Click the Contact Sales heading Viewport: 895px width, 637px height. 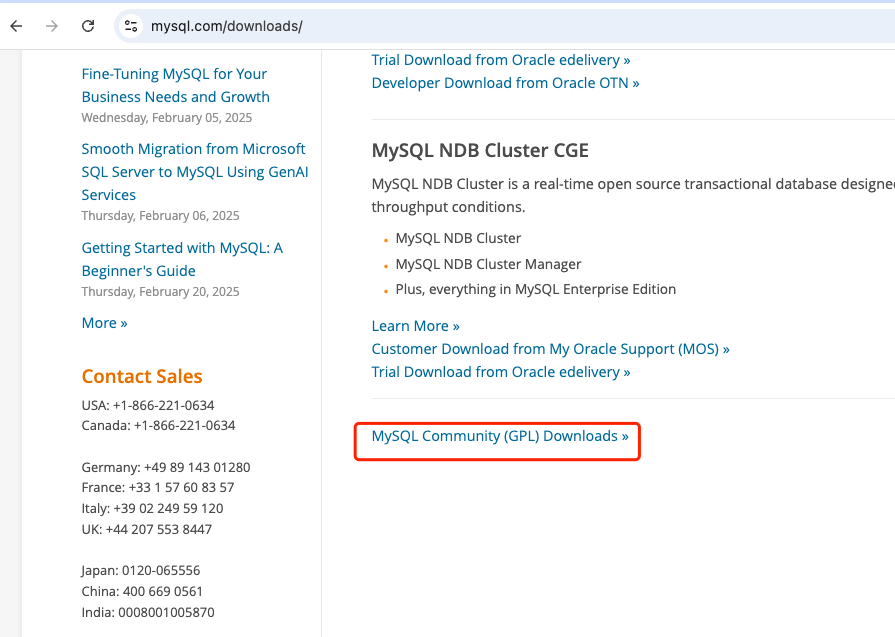point(142,377)
